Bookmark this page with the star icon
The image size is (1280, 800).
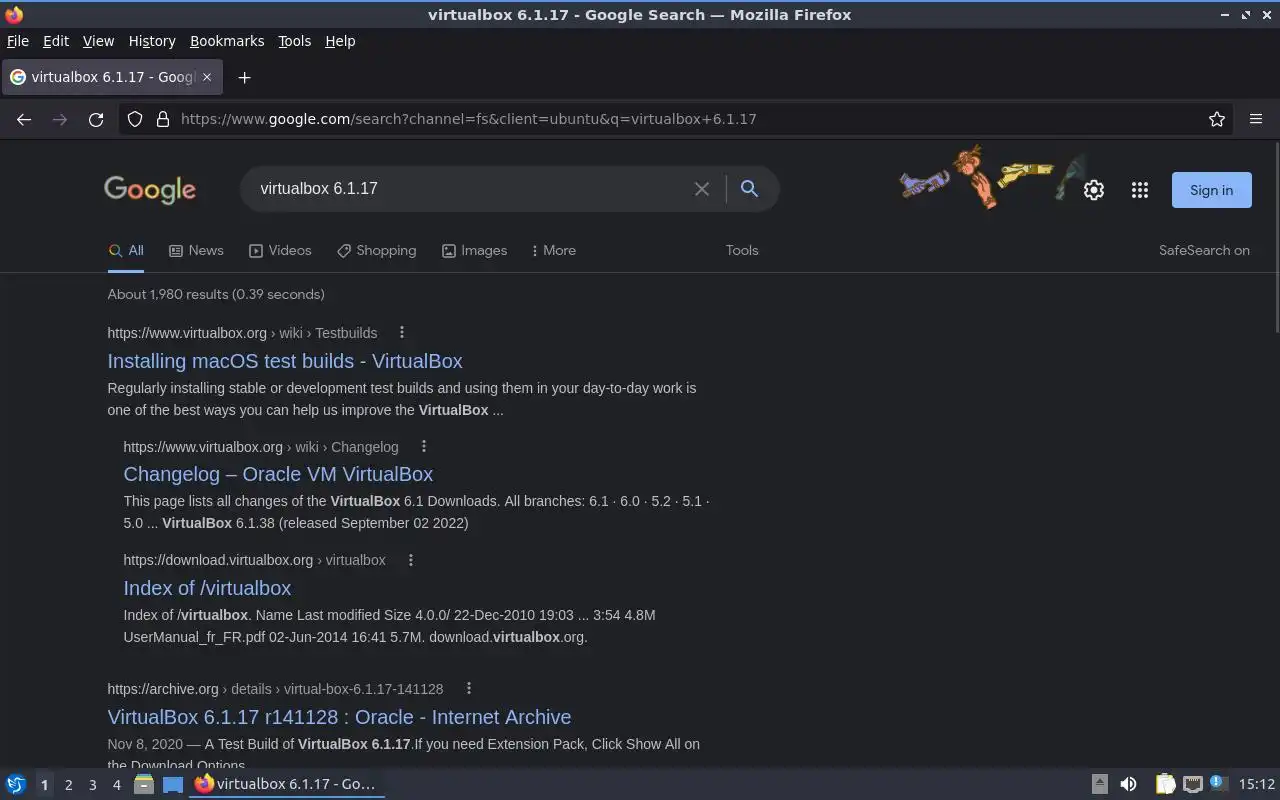(x=1217, y=119)
